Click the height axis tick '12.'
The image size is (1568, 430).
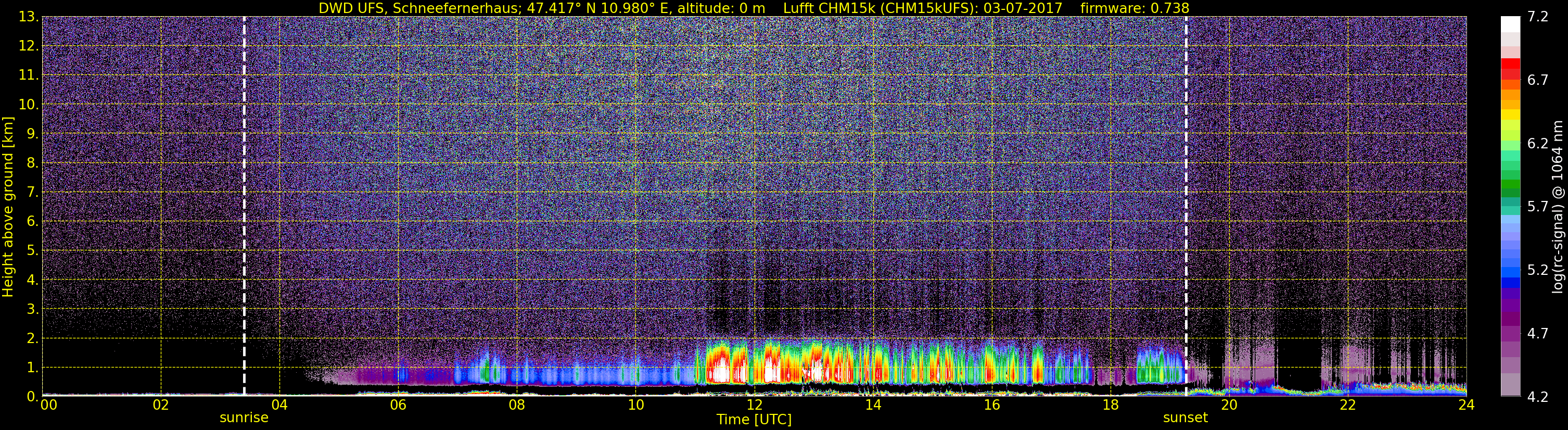pyautogui.click(x=29, y=46)
